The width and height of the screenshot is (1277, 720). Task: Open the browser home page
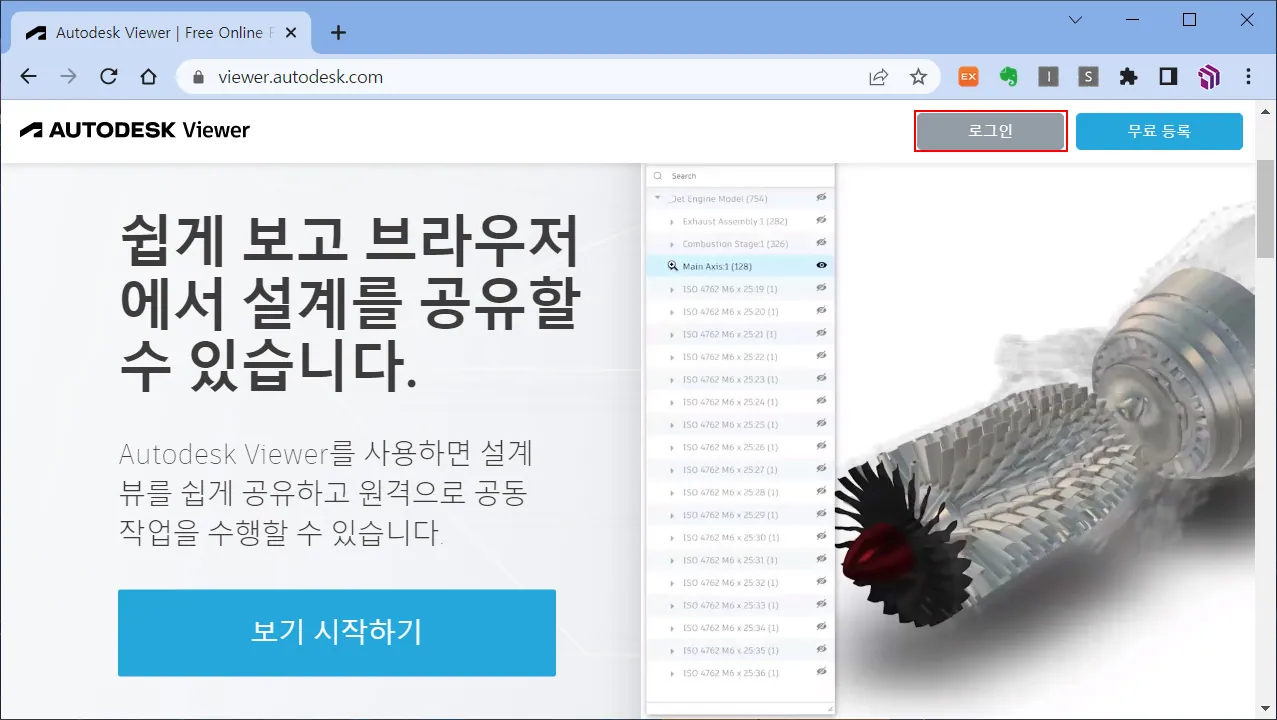pyautogui.click(x=148, y=77)
